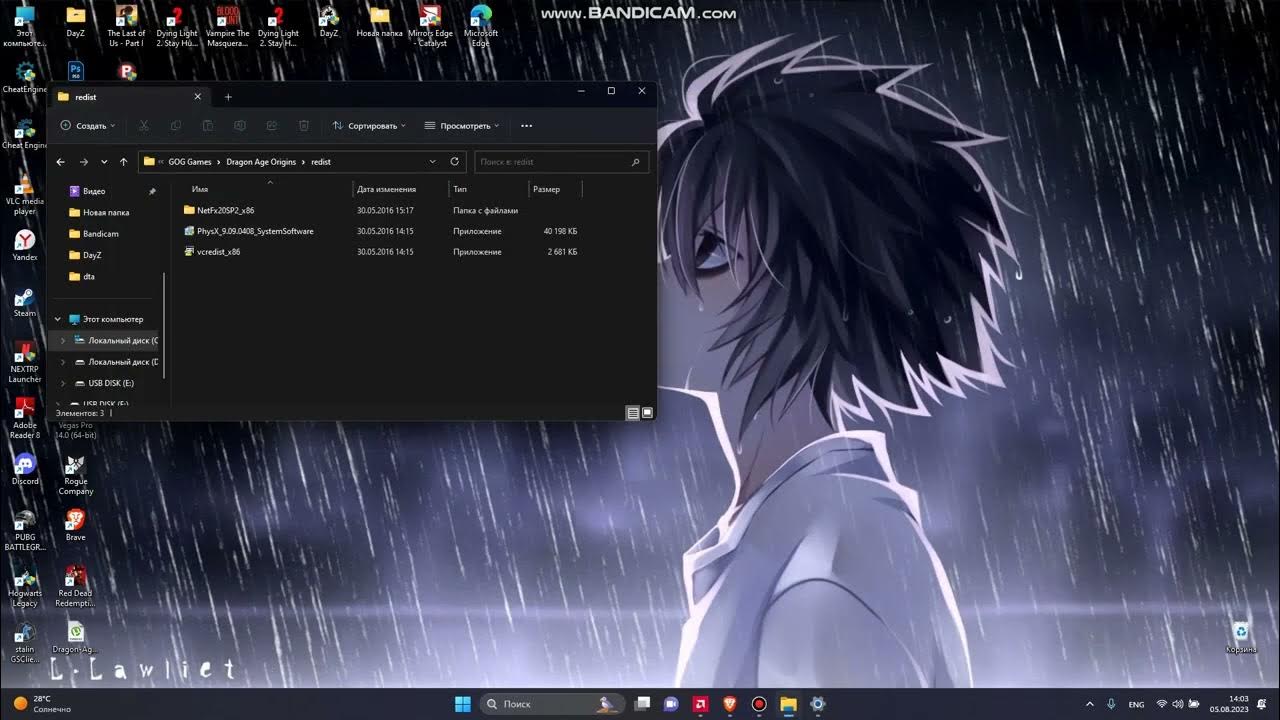The width and height of the screenshot is (1280, 720).
Task: Select the Vampire The Masquerade desktop icon
Action: [x=227, y=26]
